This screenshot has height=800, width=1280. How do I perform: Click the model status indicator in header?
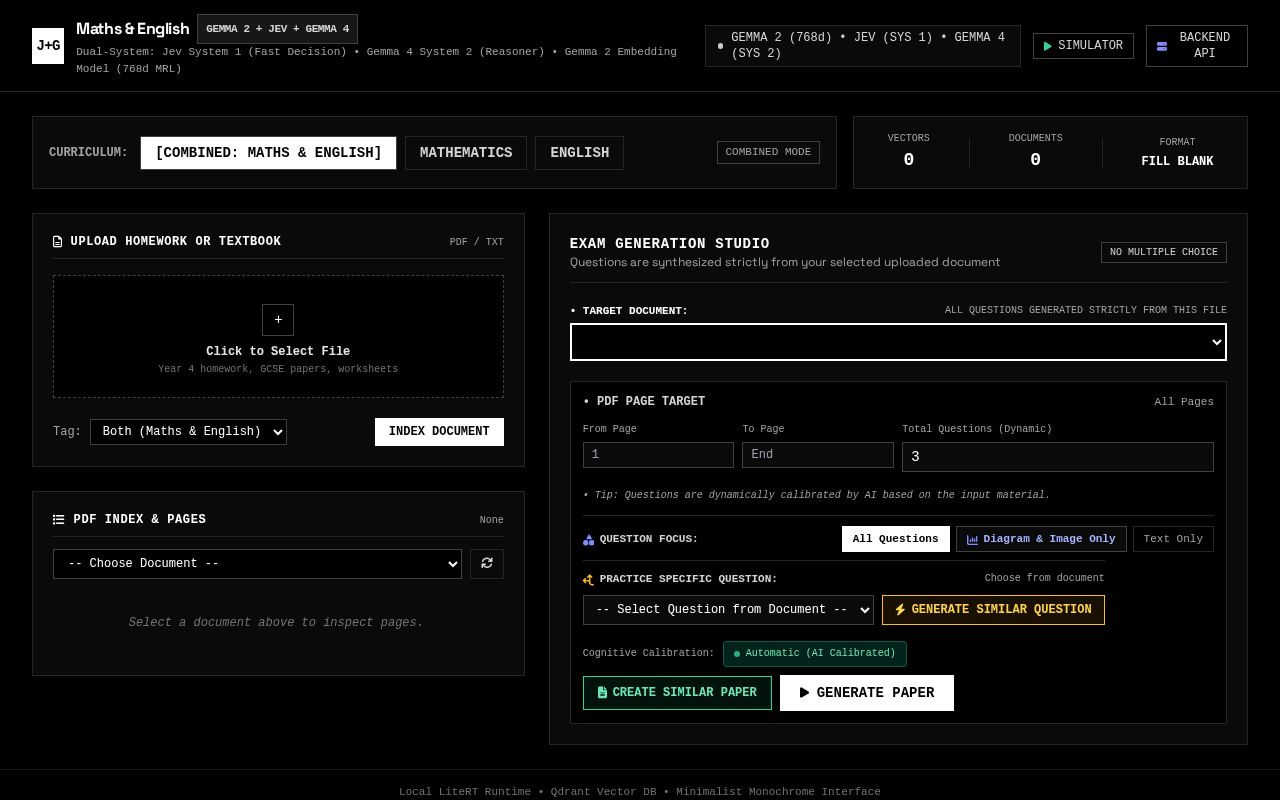(x=862, y=46)
